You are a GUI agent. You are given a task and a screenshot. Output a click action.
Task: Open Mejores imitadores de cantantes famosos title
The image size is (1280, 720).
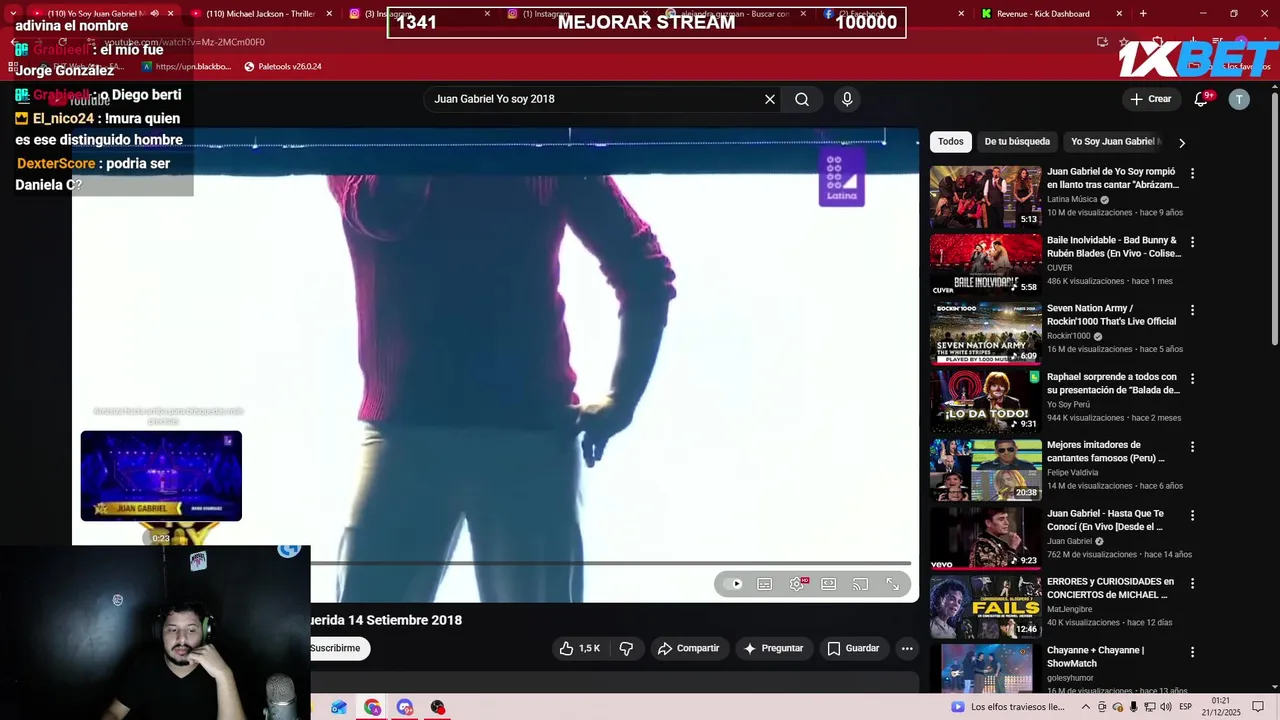(x=1106, y=452)
